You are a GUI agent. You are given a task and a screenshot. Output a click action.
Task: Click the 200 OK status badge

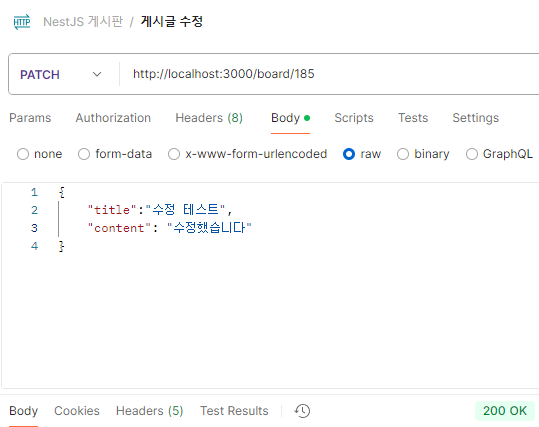[x=505, y=411]
